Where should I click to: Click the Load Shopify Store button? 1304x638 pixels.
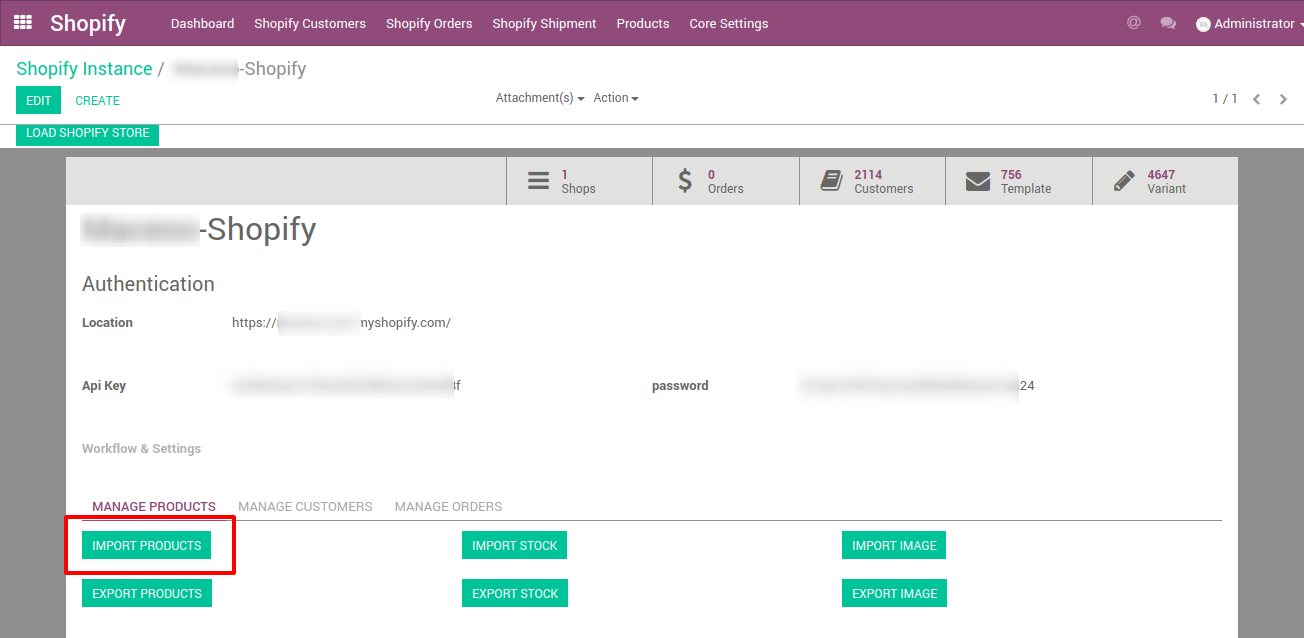[88, 133]
